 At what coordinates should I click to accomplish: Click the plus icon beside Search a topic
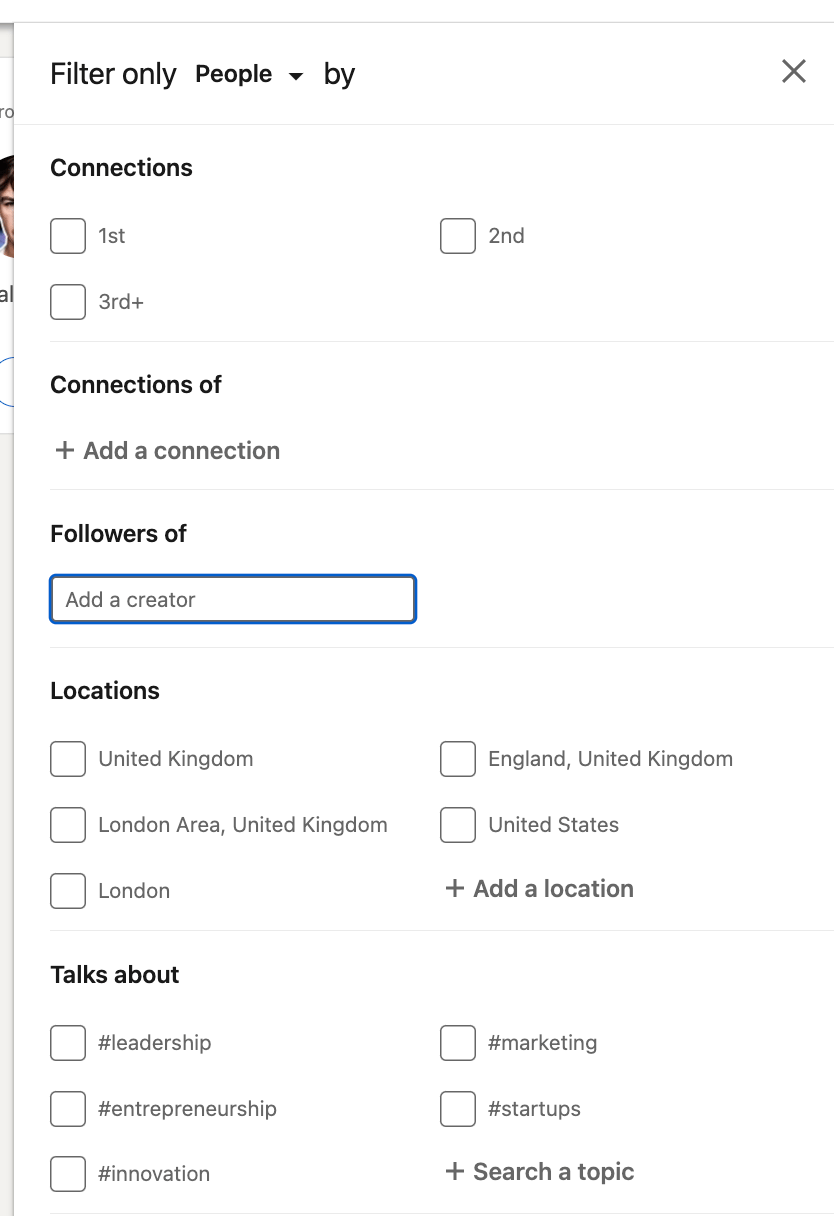[455, 1172]
